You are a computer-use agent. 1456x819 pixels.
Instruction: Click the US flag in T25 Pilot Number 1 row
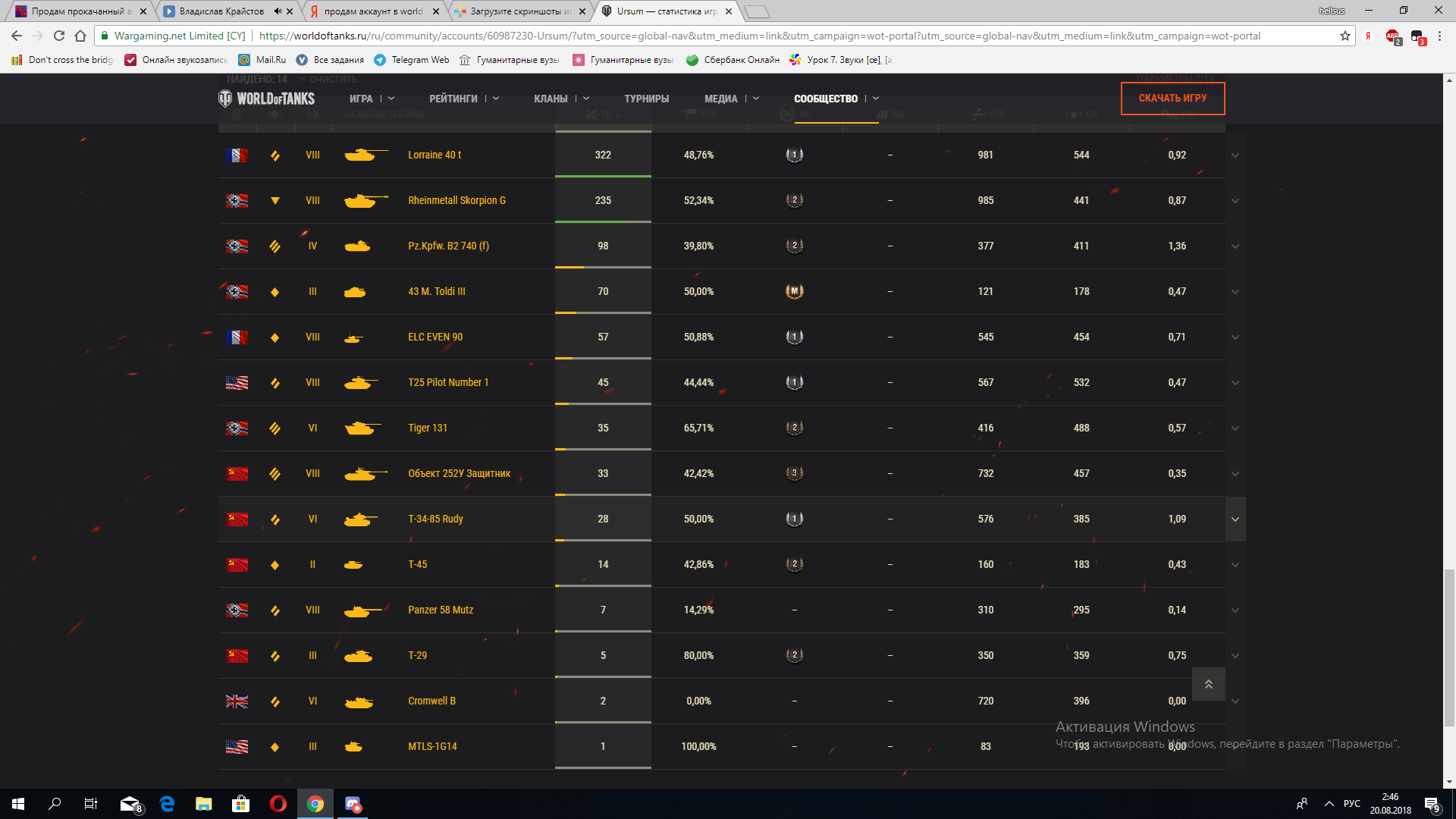[237, 382]
